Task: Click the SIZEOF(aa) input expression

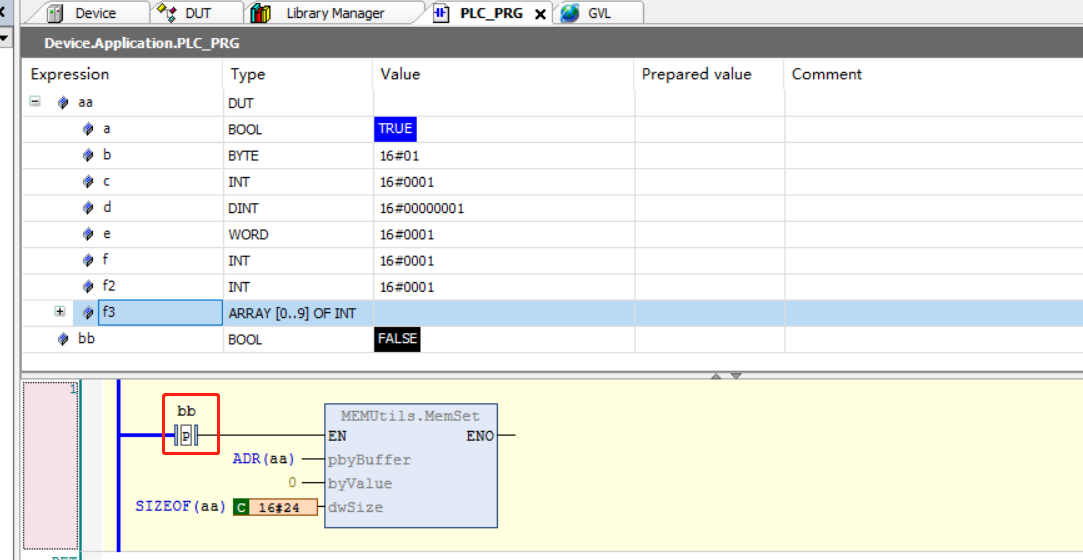Action: click(181, 506)
